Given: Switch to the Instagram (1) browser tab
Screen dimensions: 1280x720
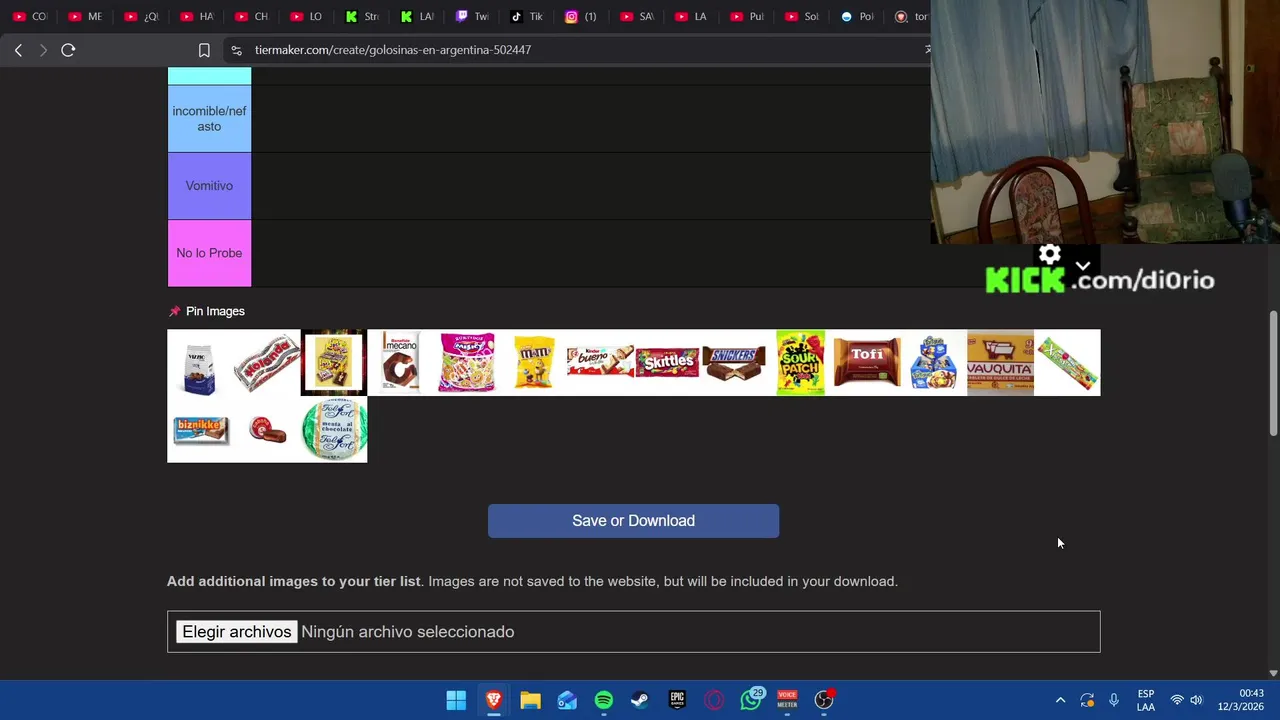Looking at the screenshot, I should [582, 16].
